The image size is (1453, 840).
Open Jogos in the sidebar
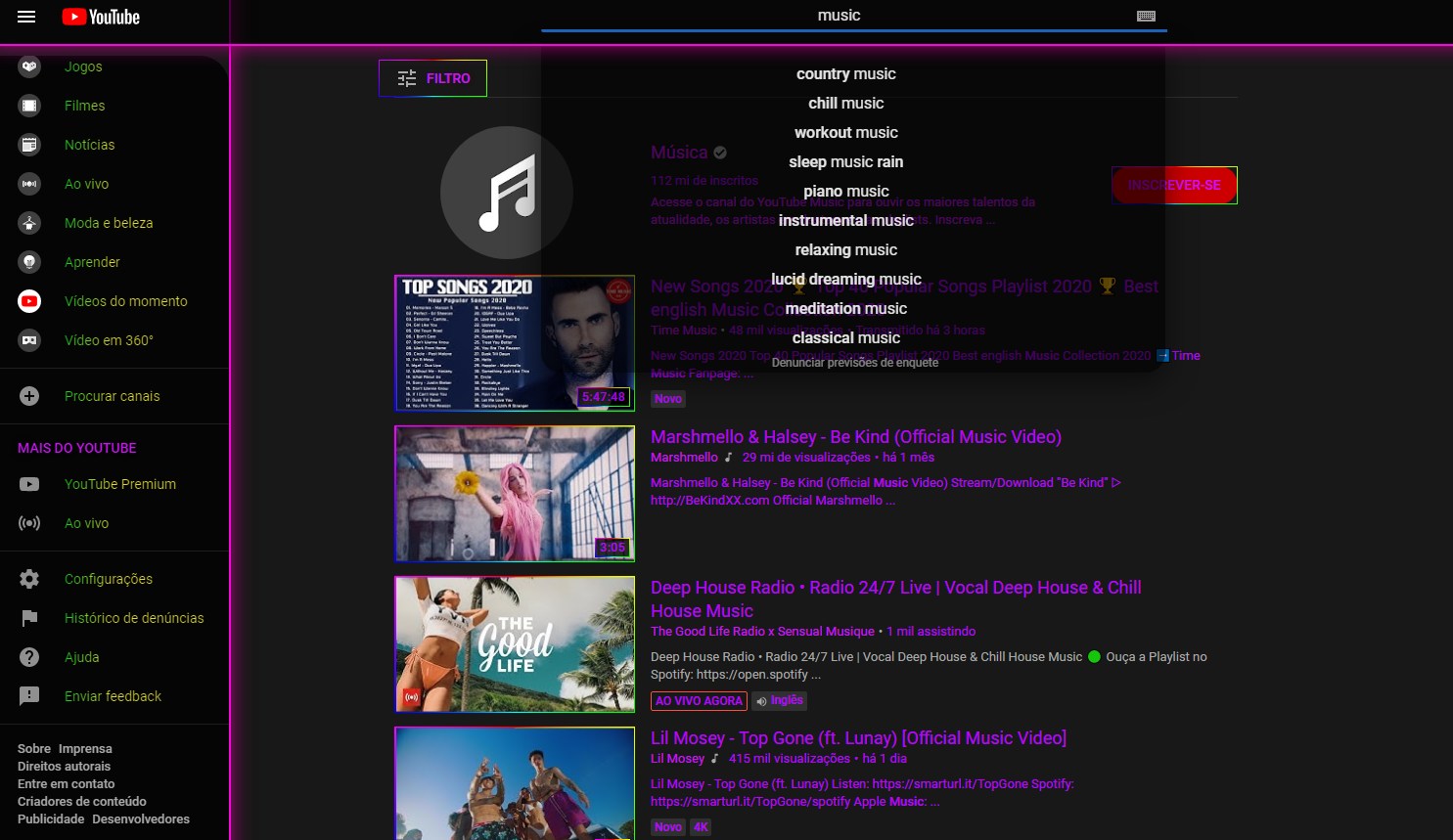pyautogui.click(x=83, y=66)
